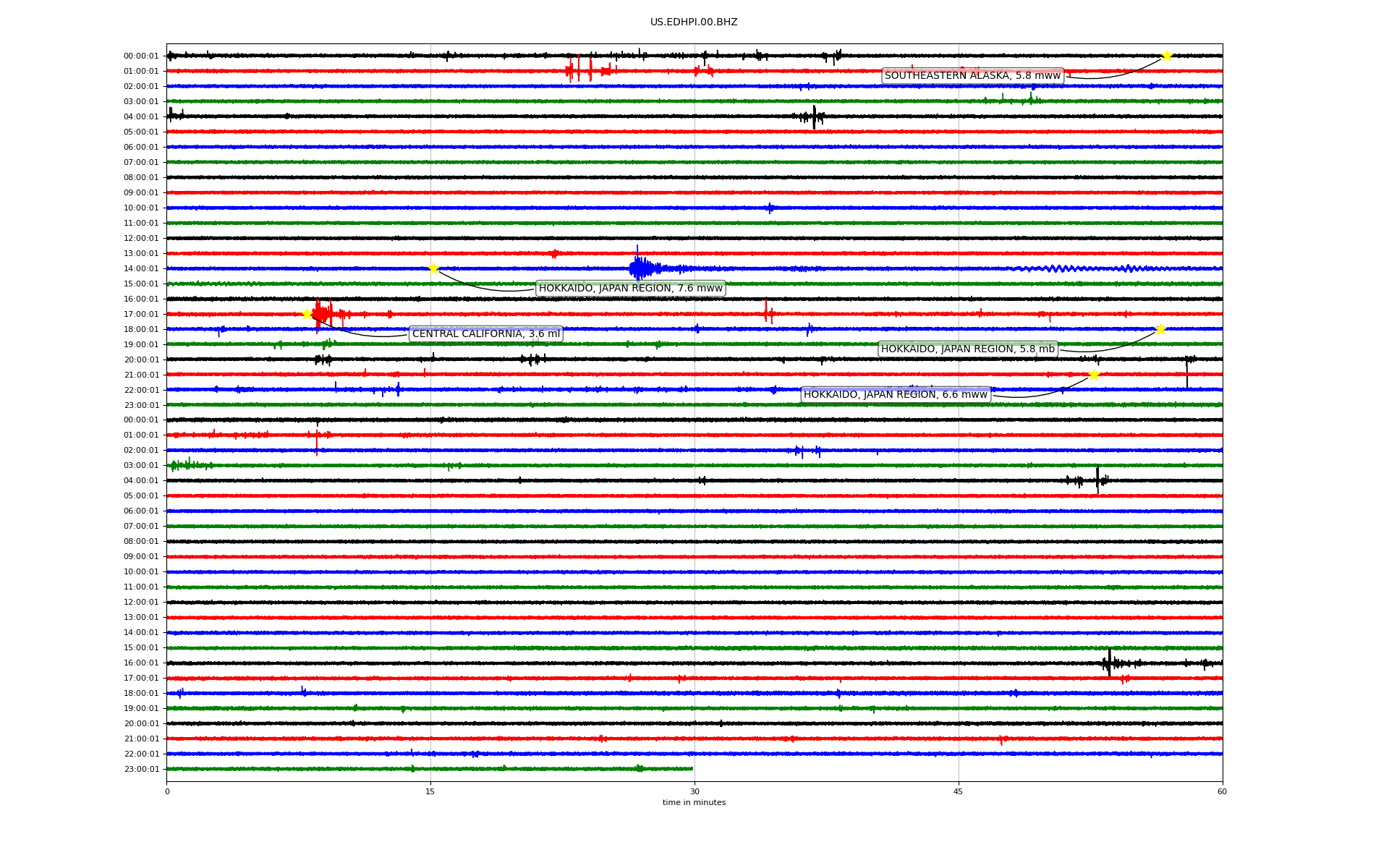
Task: Click the 'time in minutes' axis label
Action: tap(694, 803)
